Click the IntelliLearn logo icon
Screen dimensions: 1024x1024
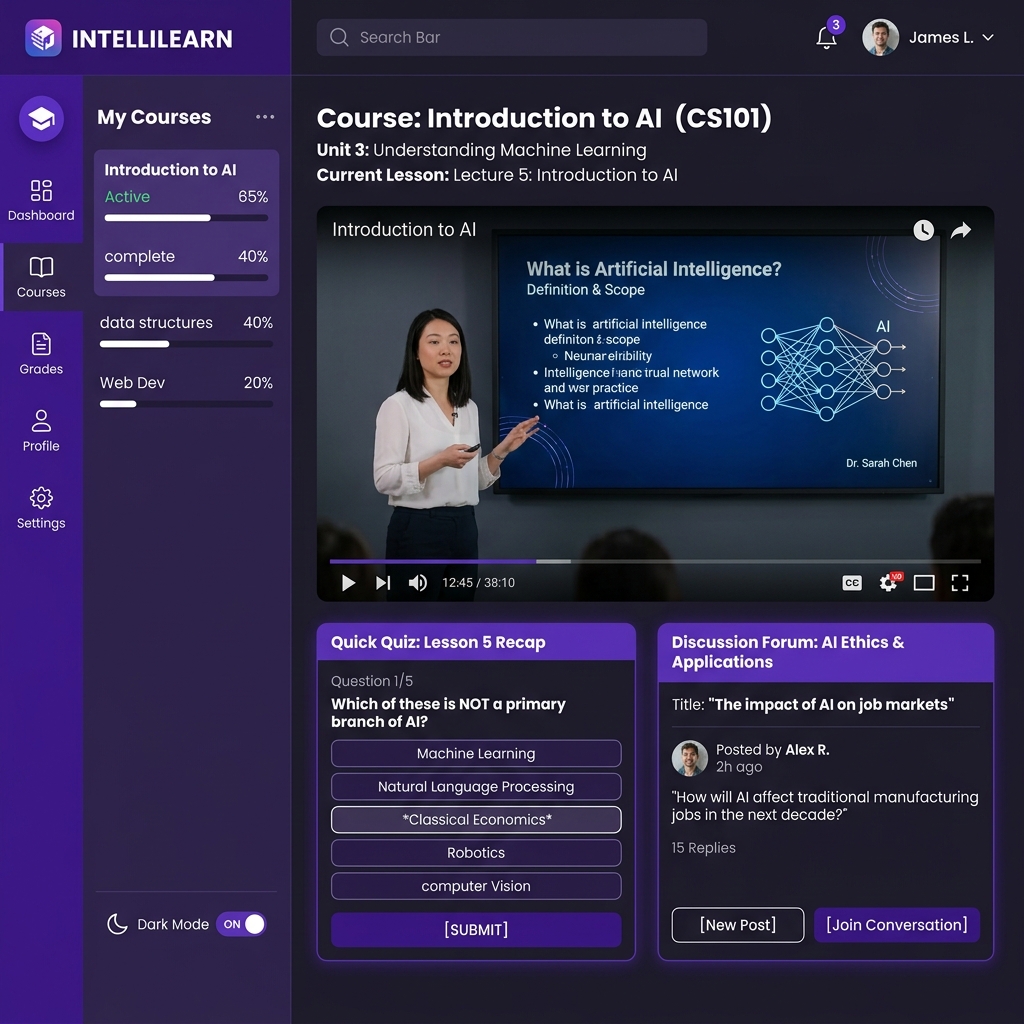point(43,38)
